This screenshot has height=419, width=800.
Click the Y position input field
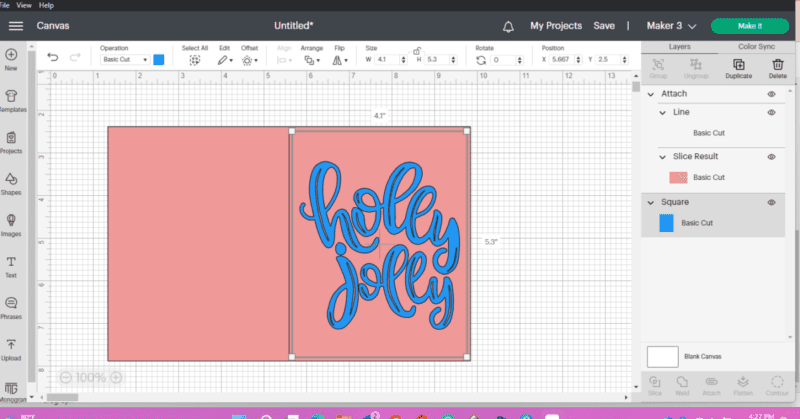608,60
